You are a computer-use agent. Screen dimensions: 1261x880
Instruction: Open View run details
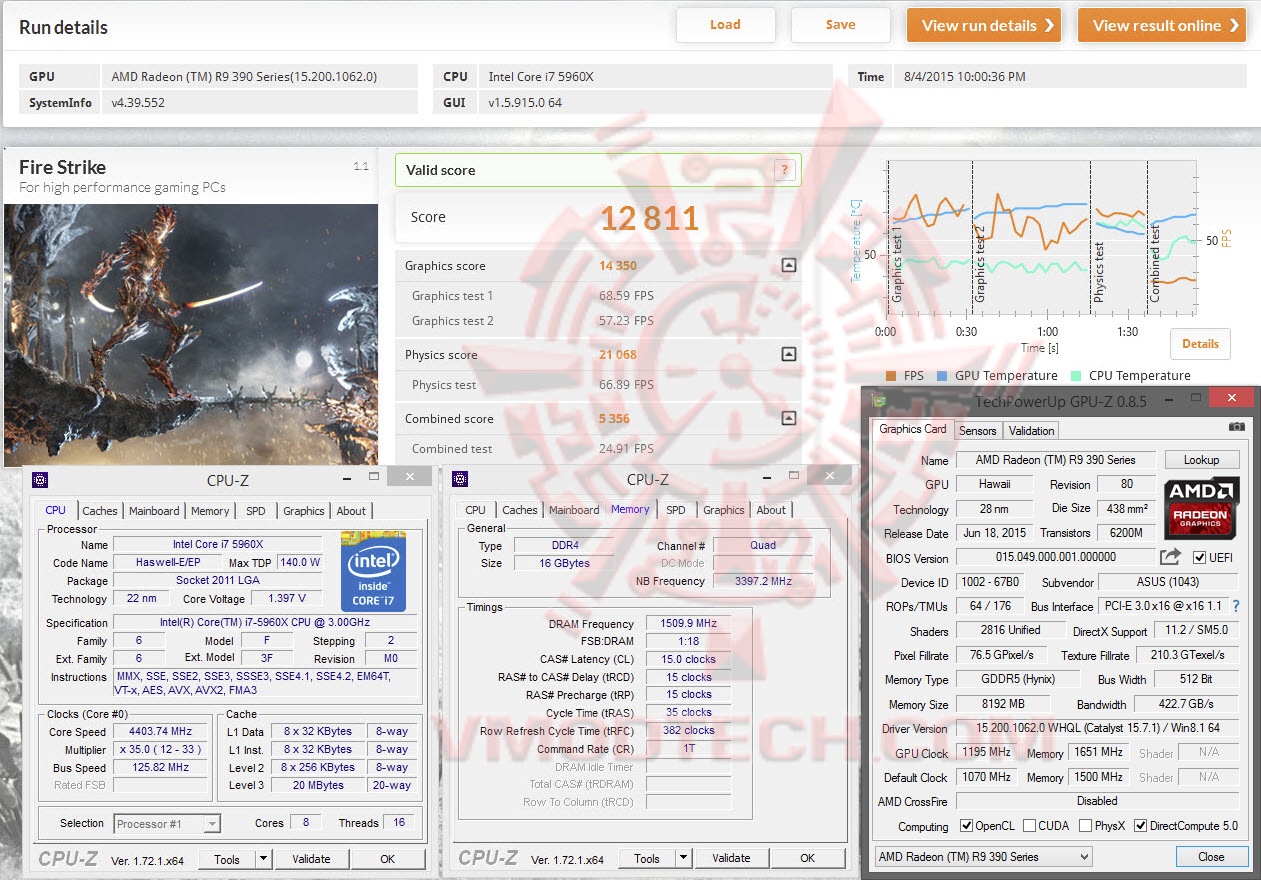click(x=984, y=25)
